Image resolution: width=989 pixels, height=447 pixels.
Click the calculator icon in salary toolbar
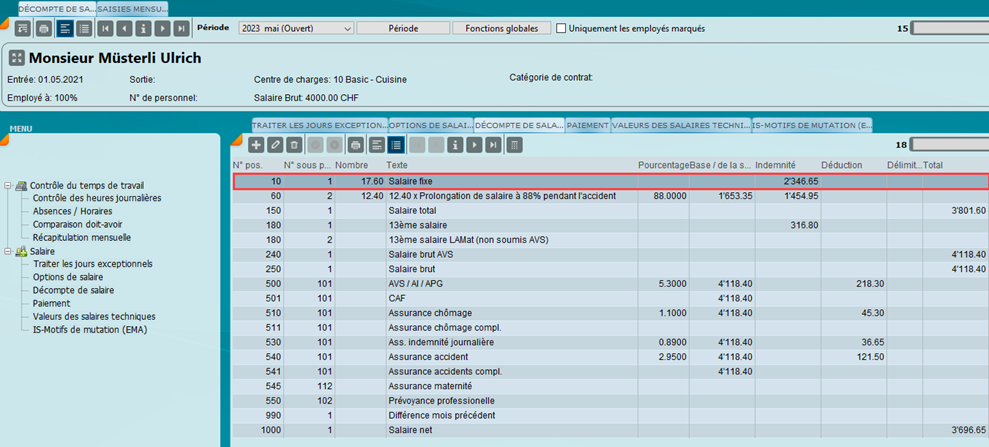(x=515, y=145)
